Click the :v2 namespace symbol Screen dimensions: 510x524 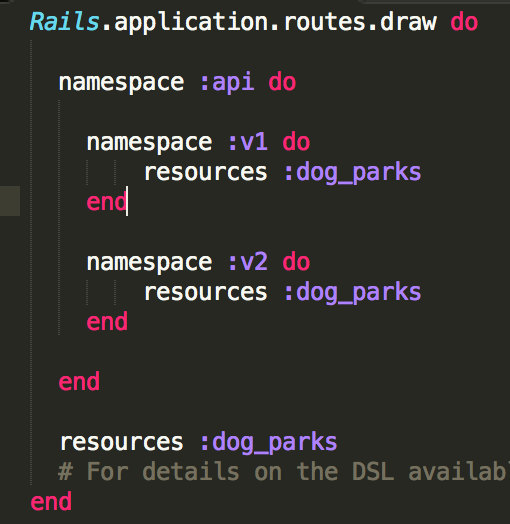tap(248, 262)
